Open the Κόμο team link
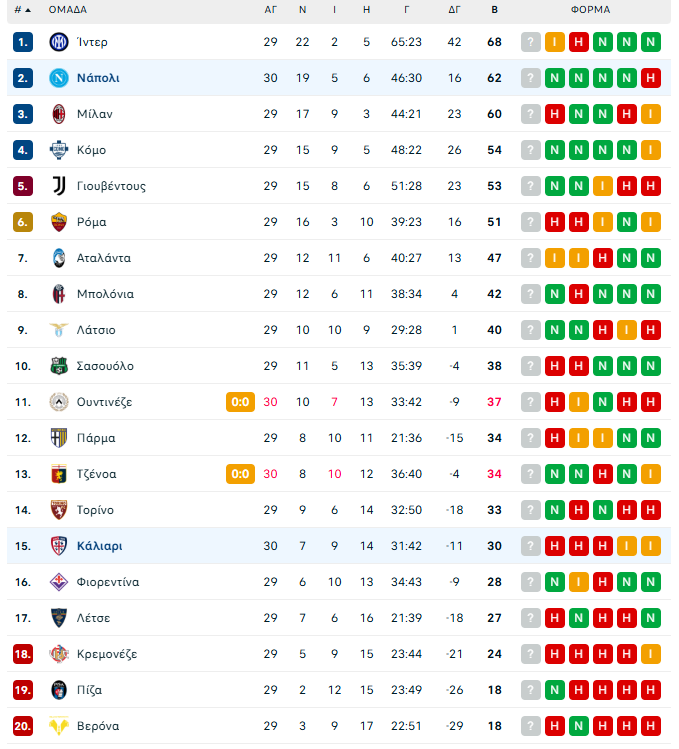The width and height of the screenshot is (679, 749). [x=91, y=150]
